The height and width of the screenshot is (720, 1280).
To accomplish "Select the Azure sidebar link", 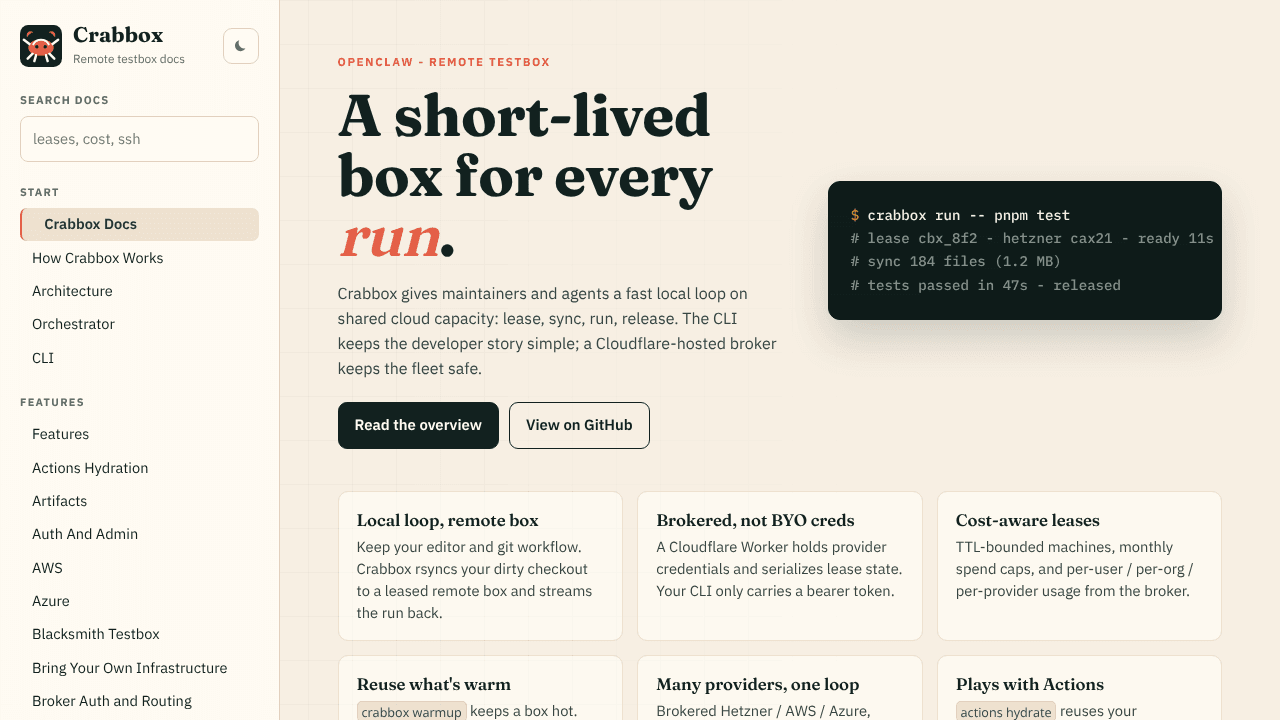I will [x=139, y=601].
